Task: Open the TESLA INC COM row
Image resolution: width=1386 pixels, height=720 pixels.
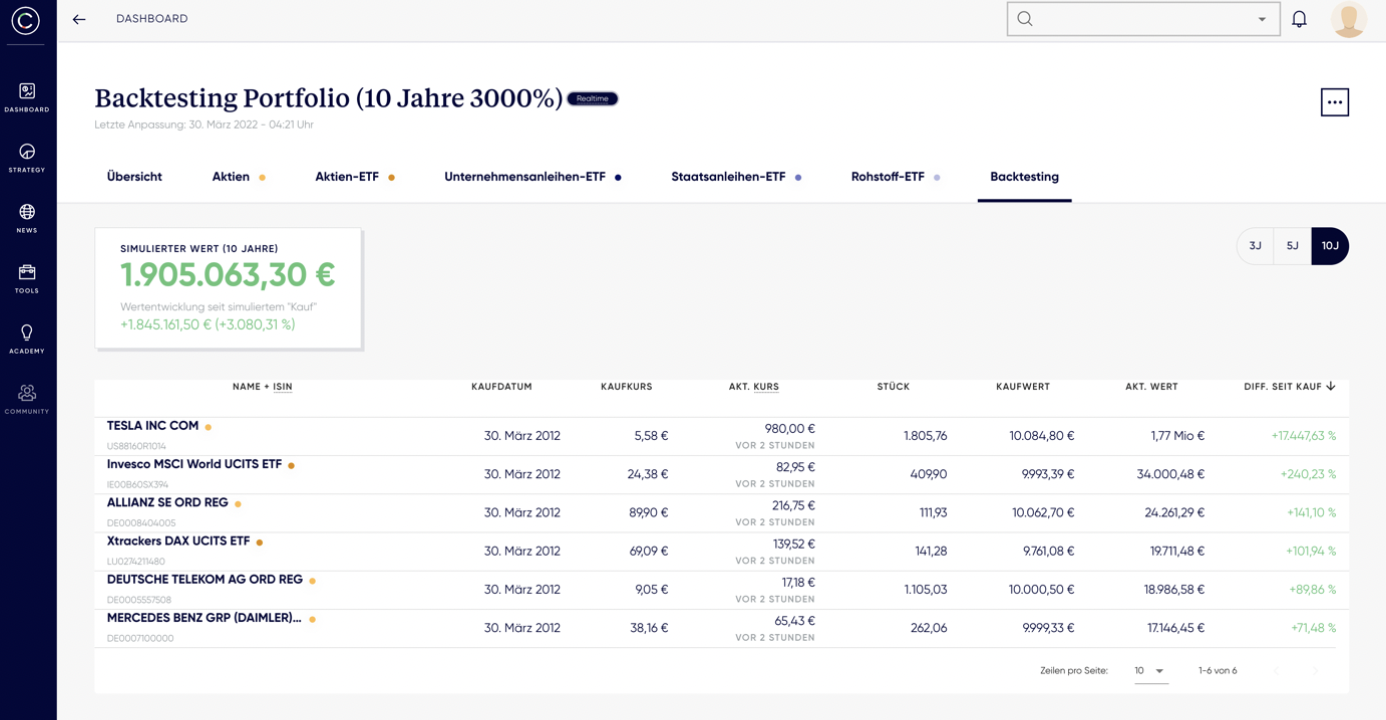Action: 721,436
